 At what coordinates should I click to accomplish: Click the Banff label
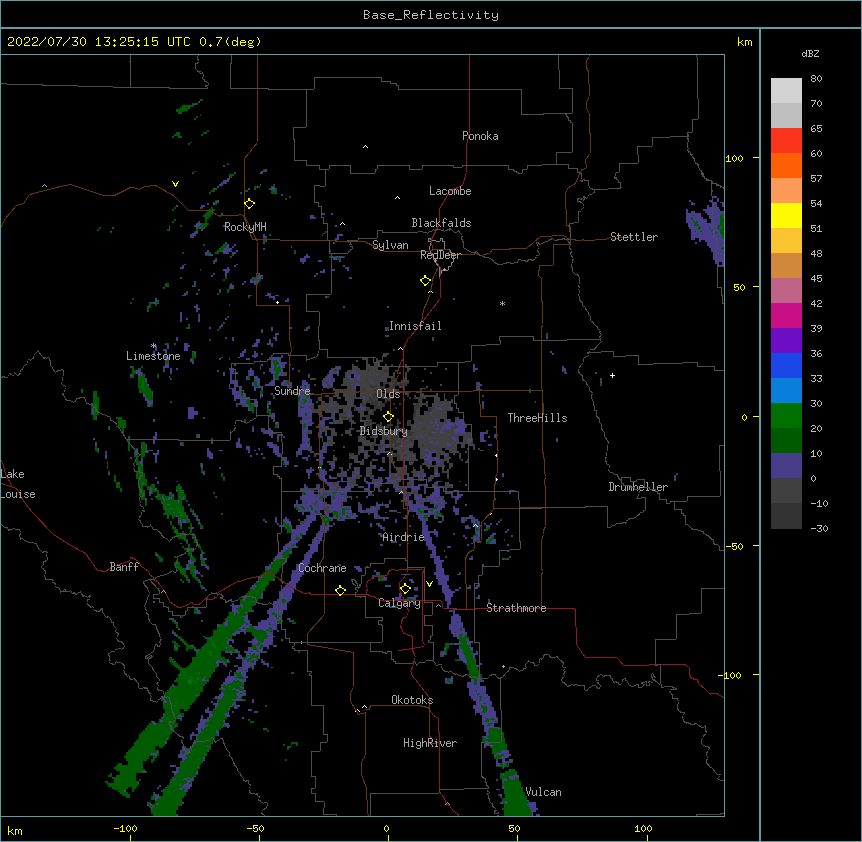click(124, 567)
